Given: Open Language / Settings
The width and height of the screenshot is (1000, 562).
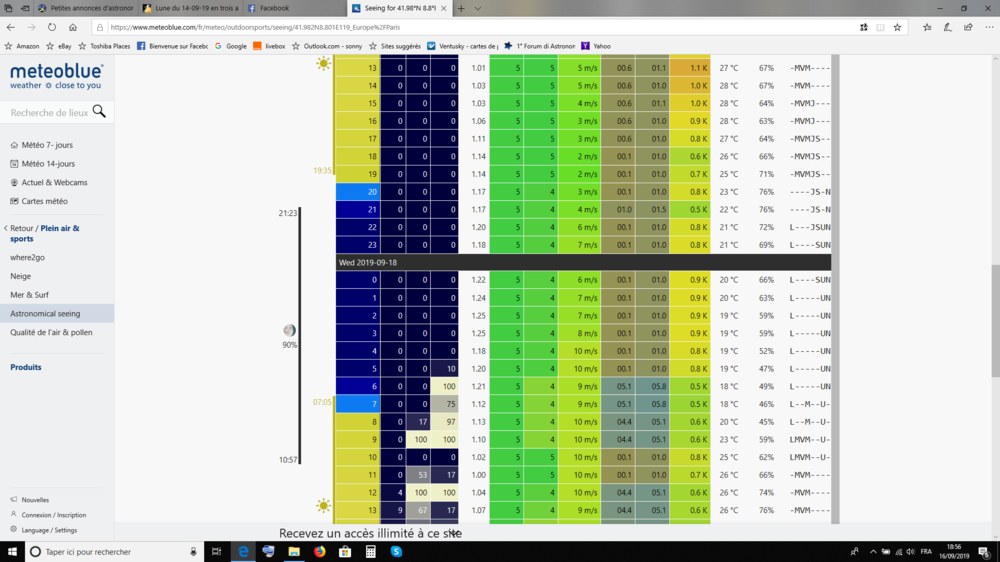Looking at the screenshot, I should pyautogui.click(x=43, y=529).
